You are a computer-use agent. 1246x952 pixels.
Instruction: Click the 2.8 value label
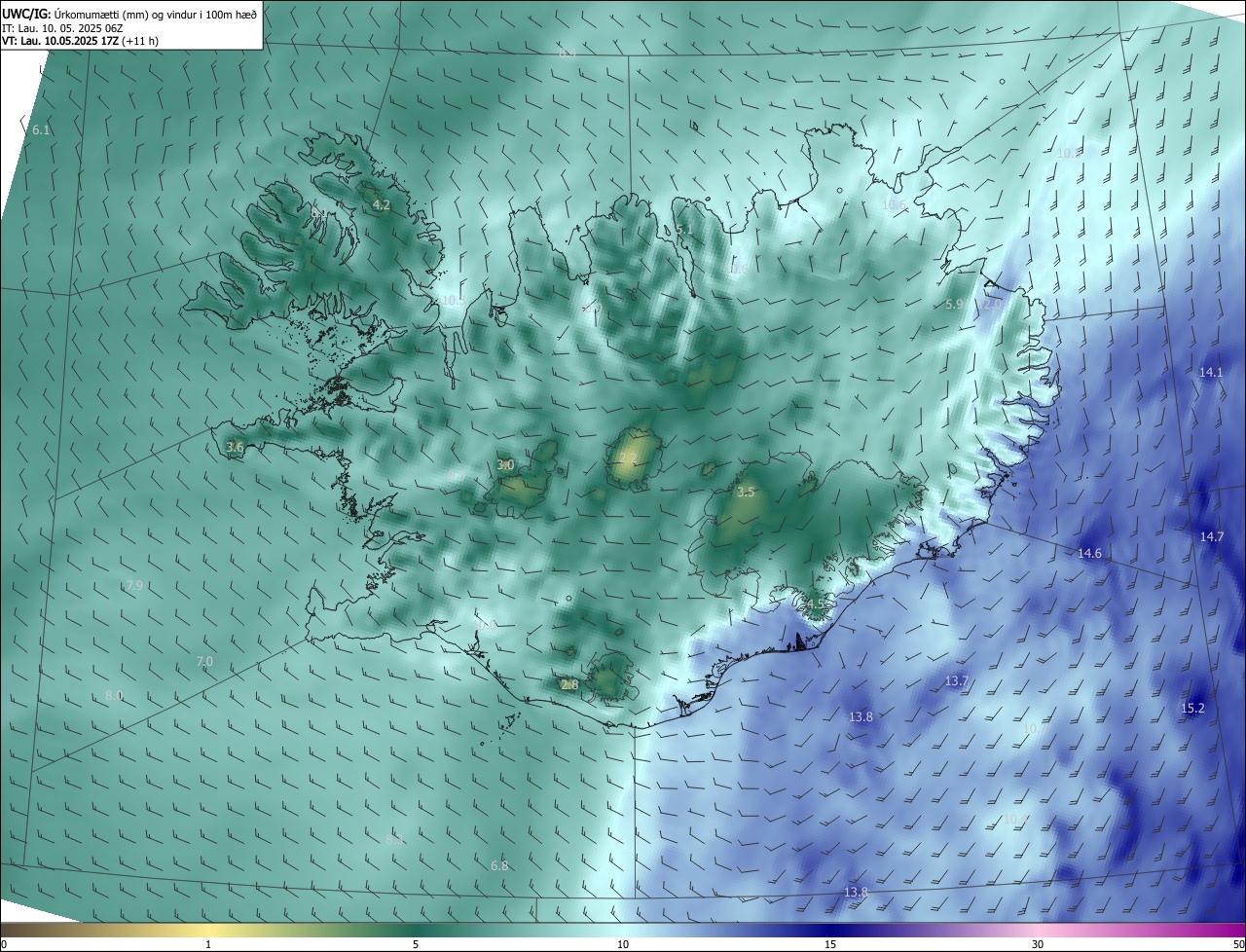click(x=569, y=684)
